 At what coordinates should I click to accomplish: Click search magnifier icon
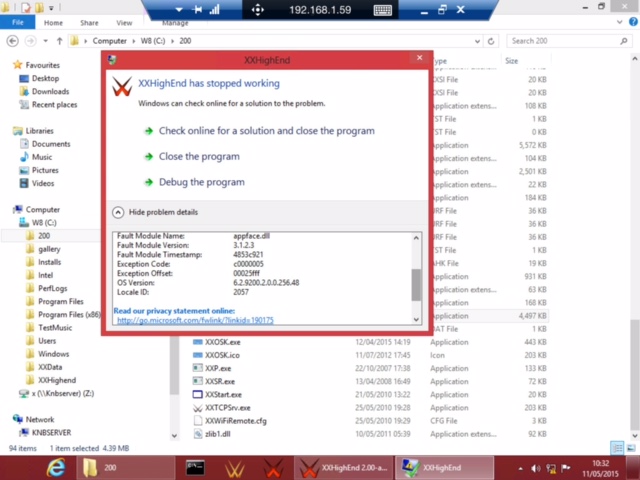(624, 41)
